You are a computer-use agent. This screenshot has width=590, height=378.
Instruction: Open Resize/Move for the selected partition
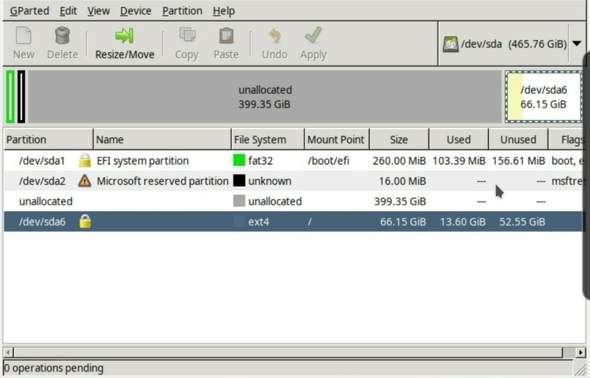125,44
